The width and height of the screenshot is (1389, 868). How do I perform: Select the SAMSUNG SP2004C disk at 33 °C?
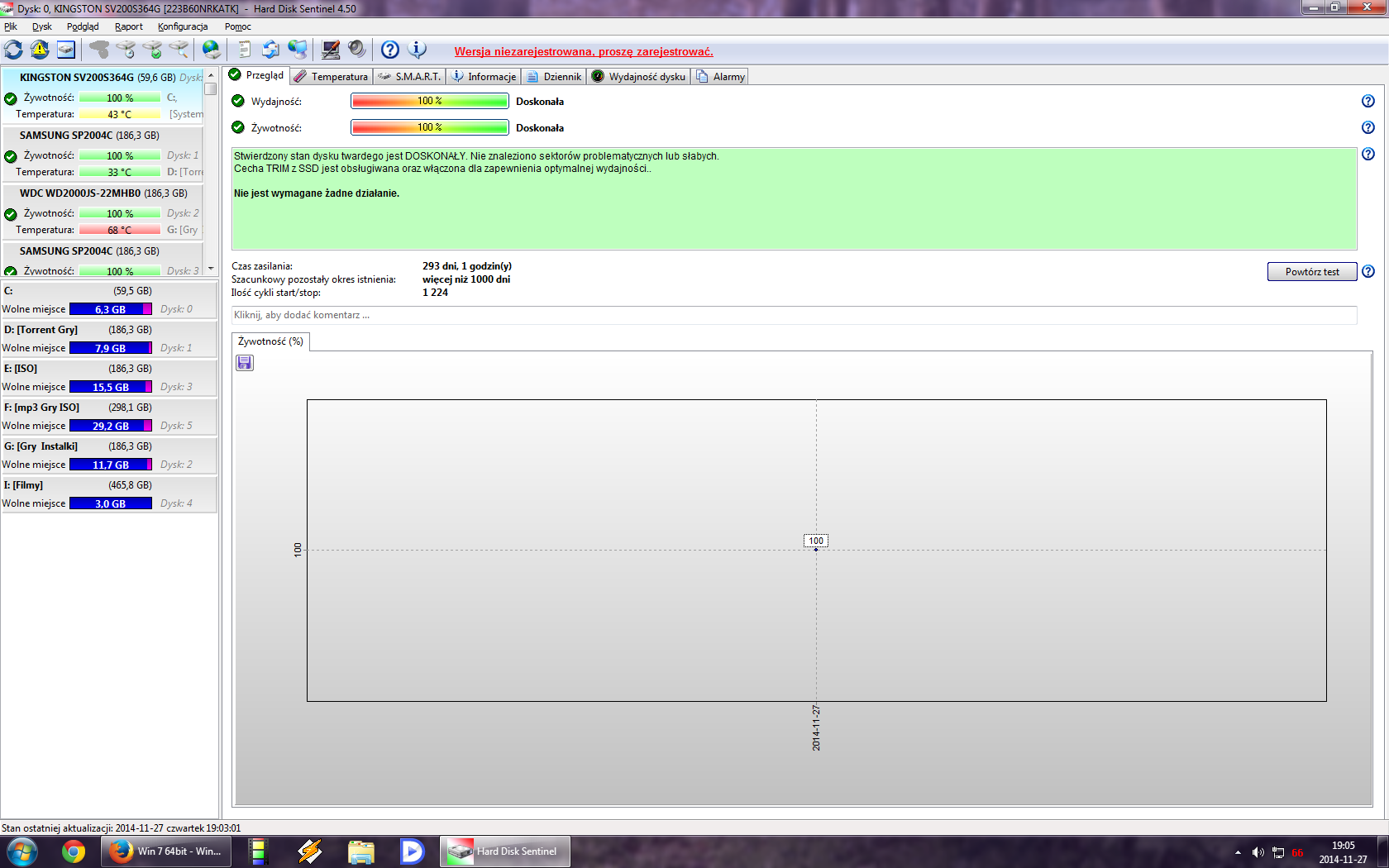[x=103, y=153]
